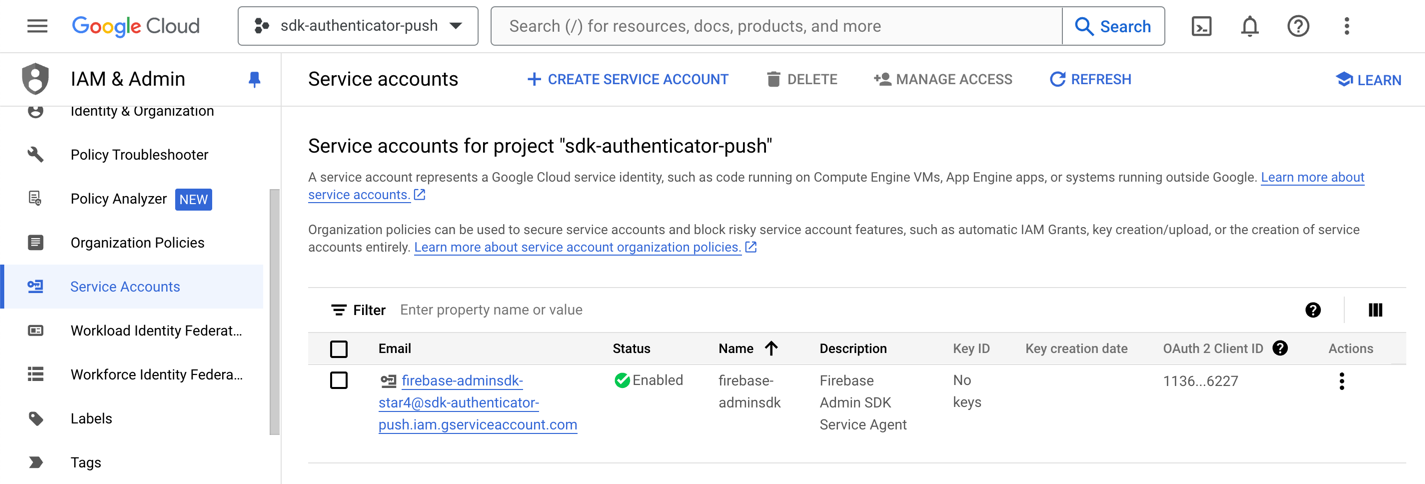
Task: Click the IAM & Admin shield icon
Action: point(36,79)
